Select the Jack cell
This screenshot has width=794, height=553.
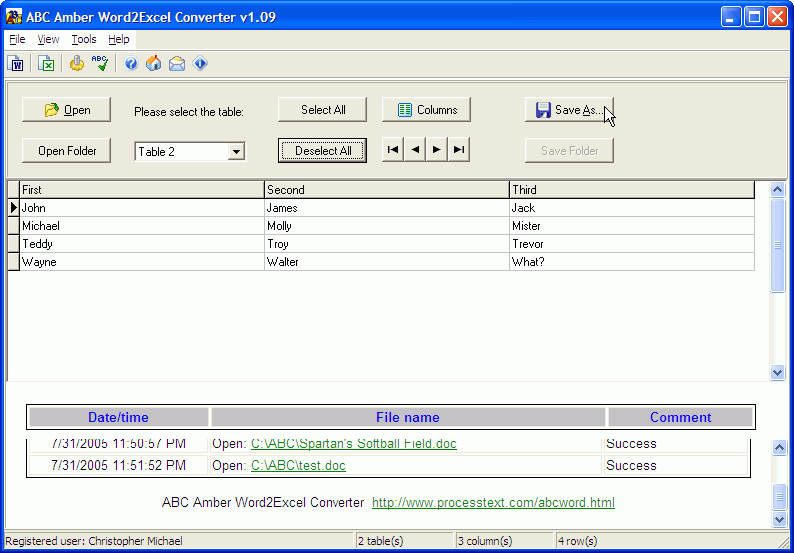click(x=632, y=208)
